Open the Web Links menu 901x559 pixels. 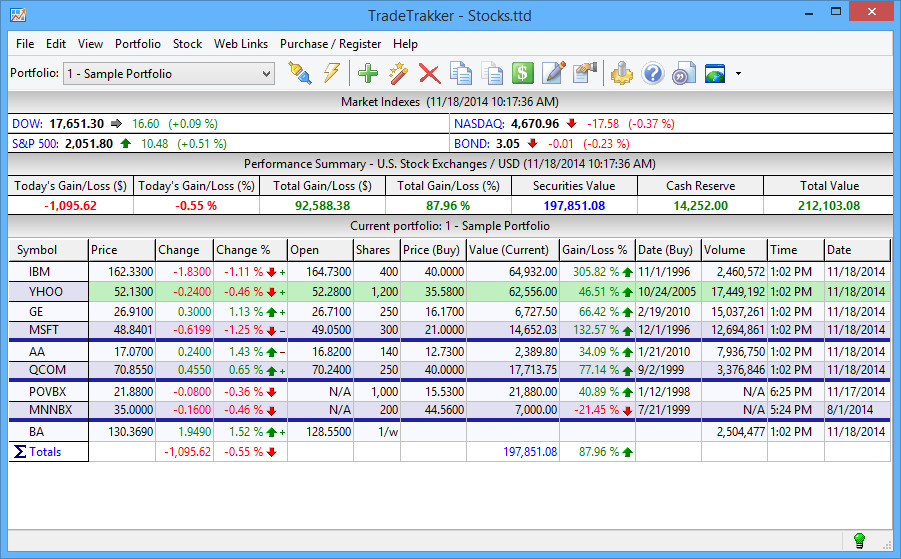pos(241,44)
